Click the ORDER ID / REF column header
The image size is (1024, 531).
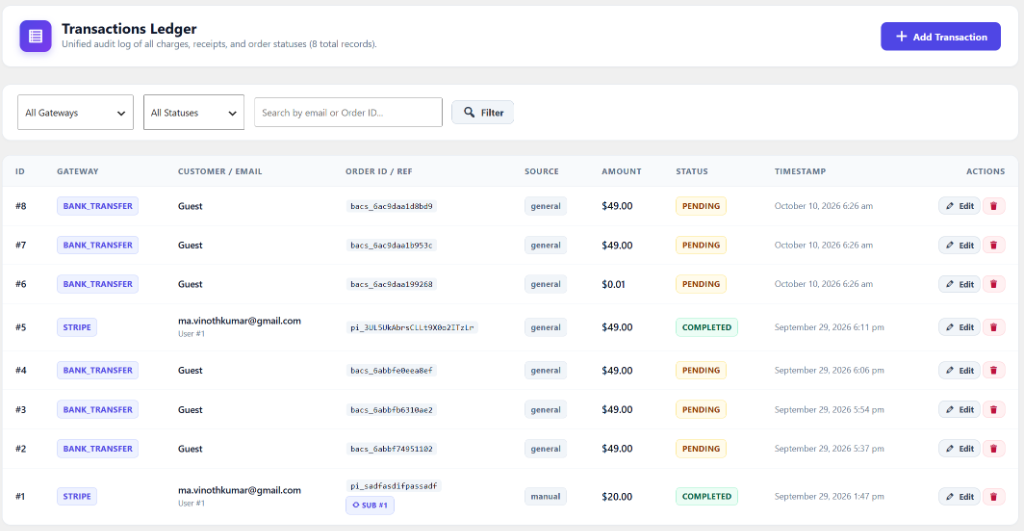point(379,171)
